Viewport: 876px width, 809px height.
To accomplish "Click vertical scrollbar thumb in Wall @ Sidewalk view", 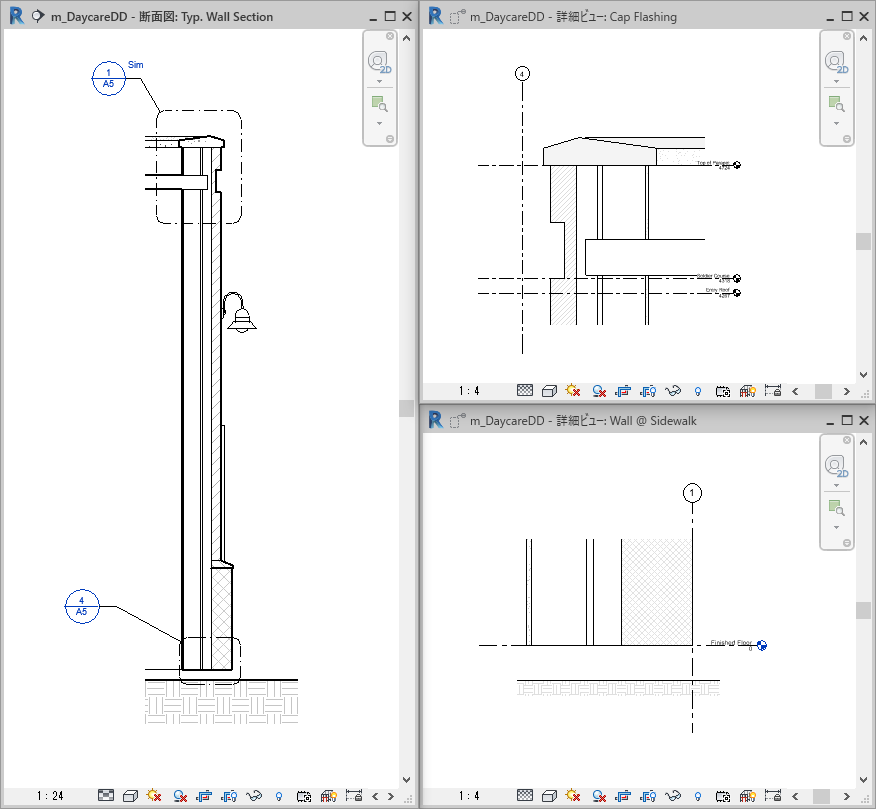I will tap(863, 610).
